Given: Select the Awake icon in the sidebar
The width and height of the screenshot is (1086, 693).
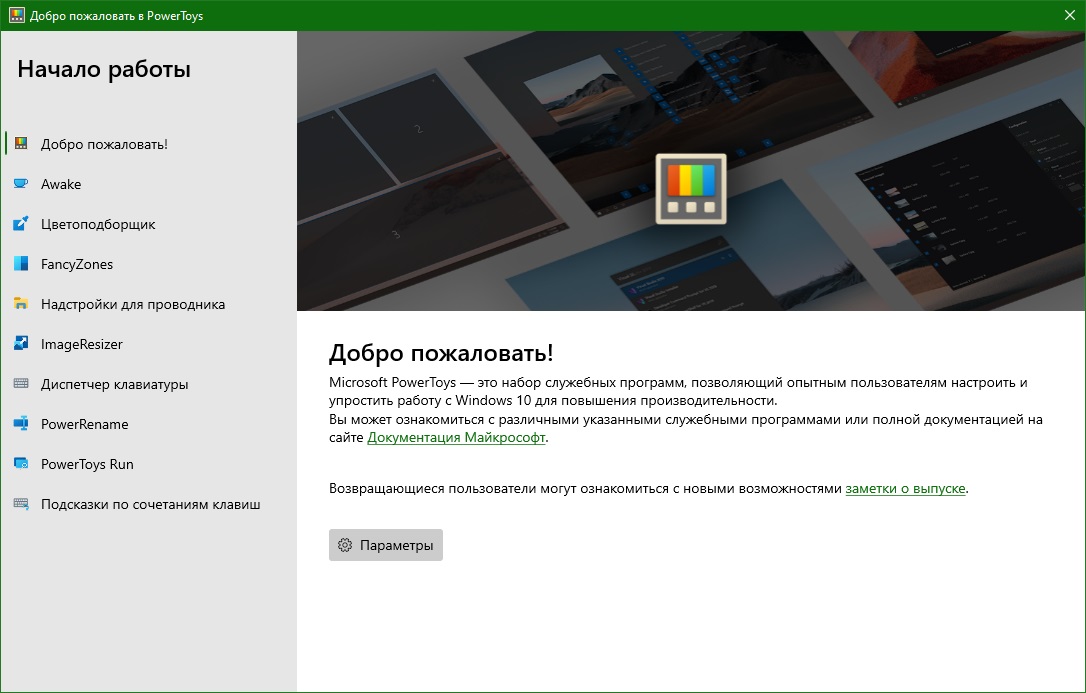Looking at the screenshot, I should click(24, 184).
